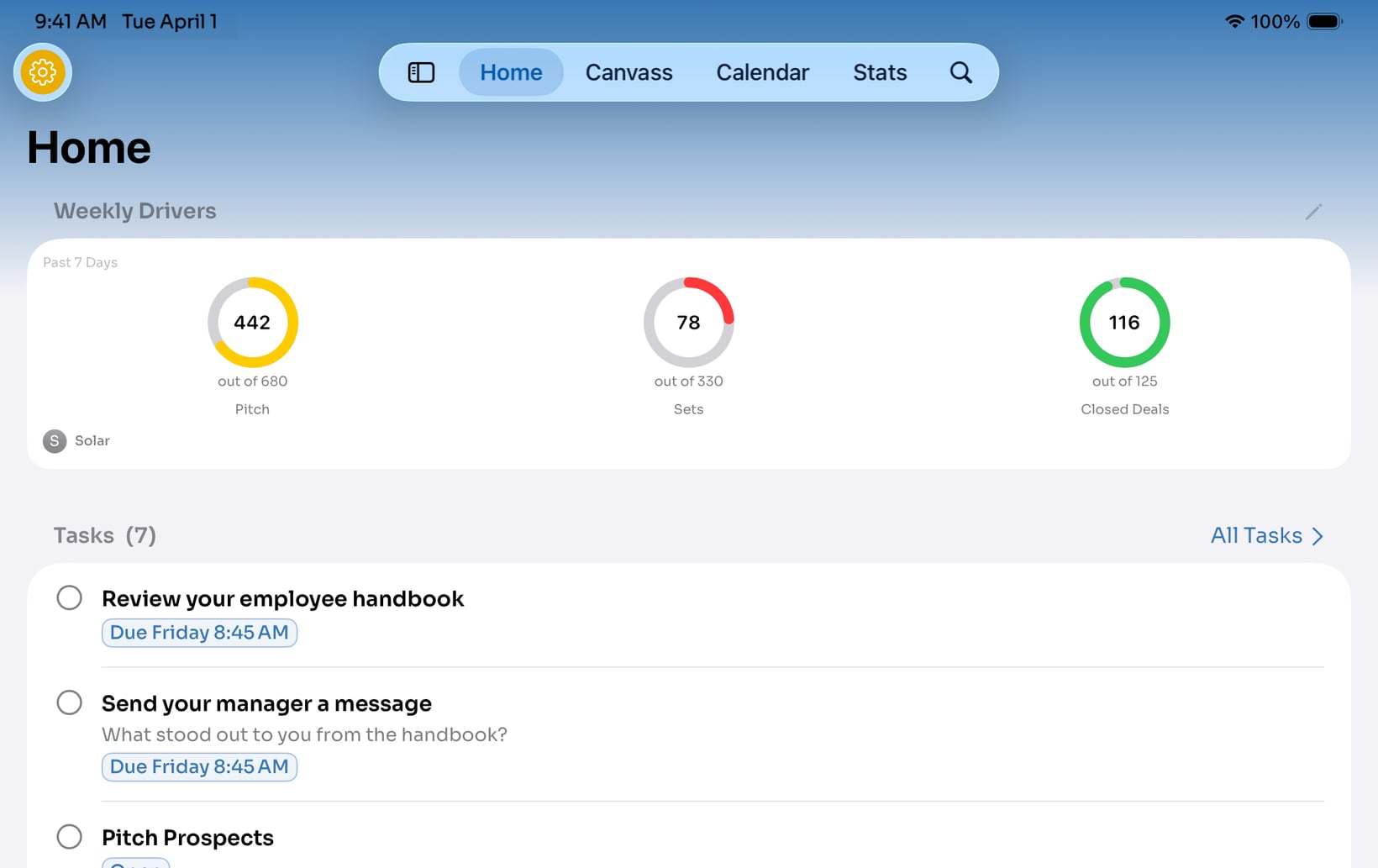Open the Canvass tab
1378x868 pixels.
629,72
